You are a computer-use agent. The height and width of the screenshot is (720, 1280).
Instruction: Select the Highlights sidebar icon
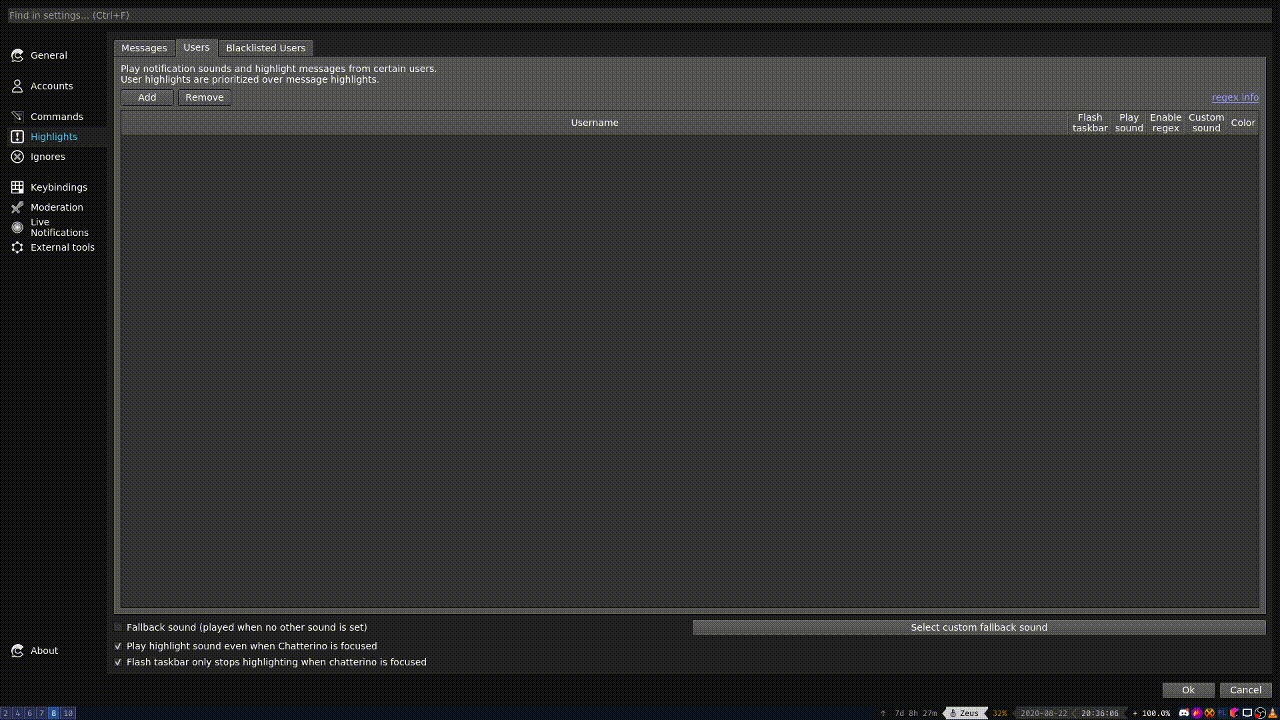click(17, 136)
